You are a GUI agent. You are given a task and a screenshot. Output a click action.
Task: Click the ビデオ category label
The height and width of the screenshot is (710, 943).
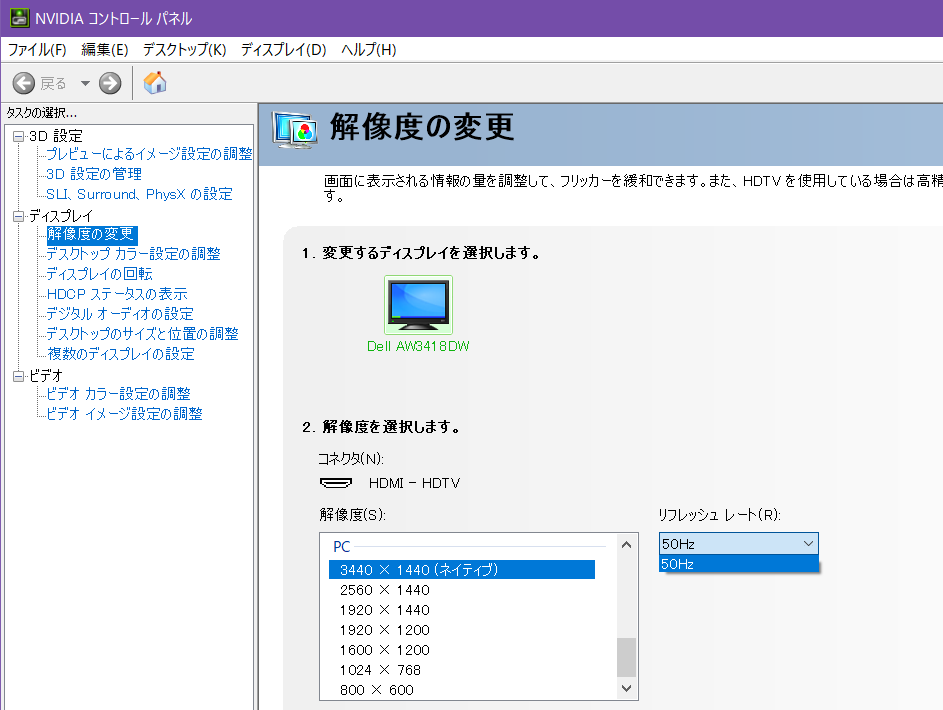(x=46, y=376)
